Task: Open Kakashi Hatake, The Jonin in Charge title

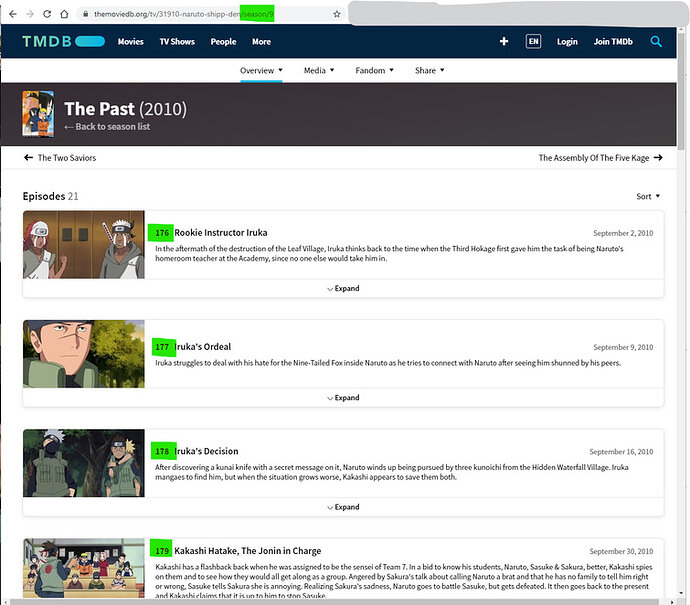Action: pyautogui.click(x=247, y=551)
